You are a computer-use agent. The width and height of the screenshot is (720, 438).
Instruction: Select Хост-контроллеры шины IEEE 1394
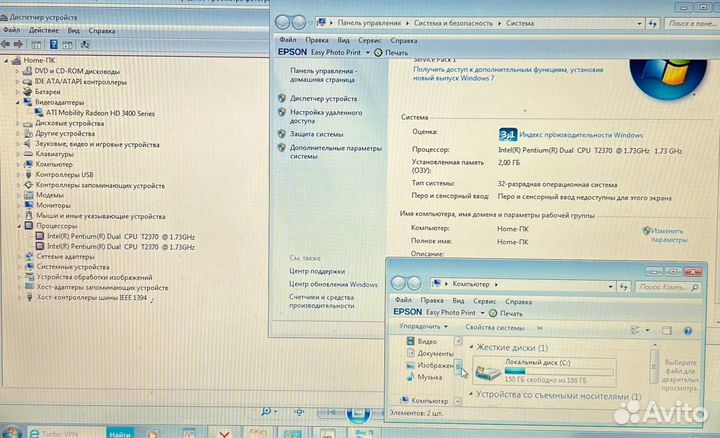click(x=92, y=298)
